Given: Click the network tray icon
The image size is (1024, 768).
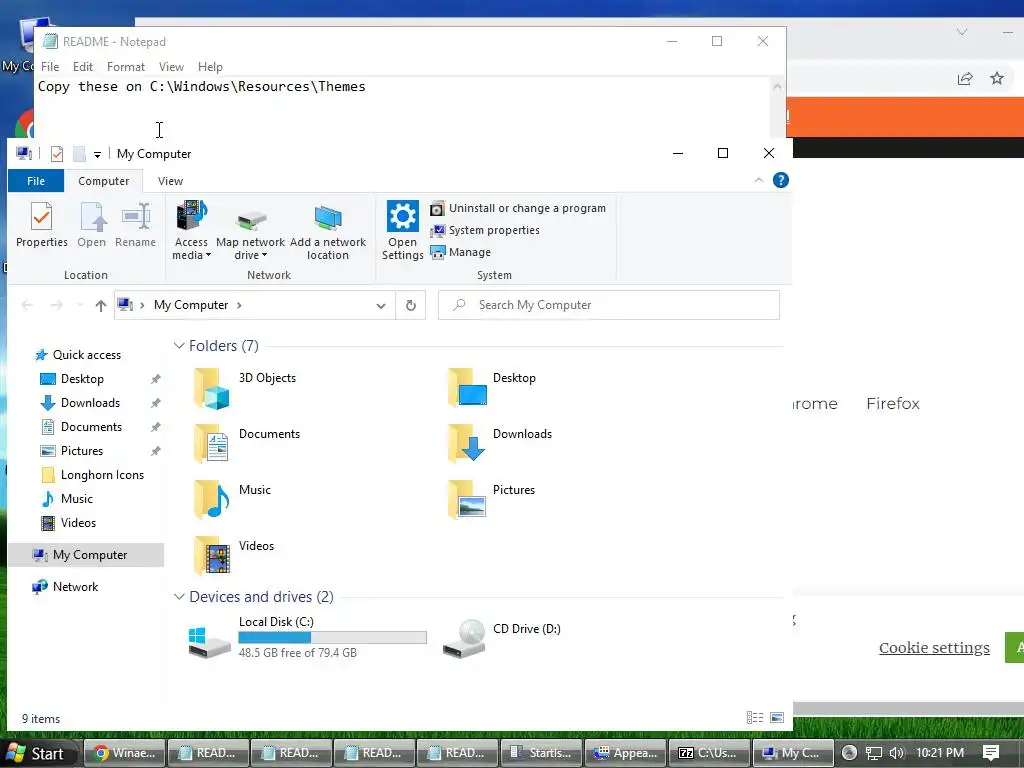Looking at the screenshot, I should click(x=874, y=752).
